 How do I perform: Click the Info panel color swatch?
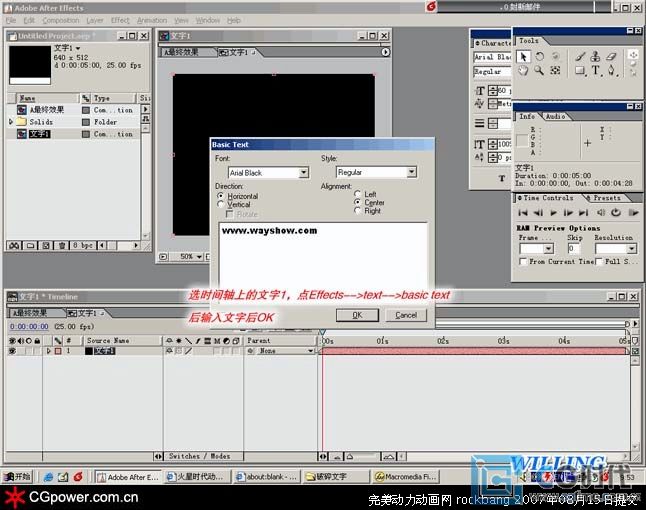[x=522, y=141]
